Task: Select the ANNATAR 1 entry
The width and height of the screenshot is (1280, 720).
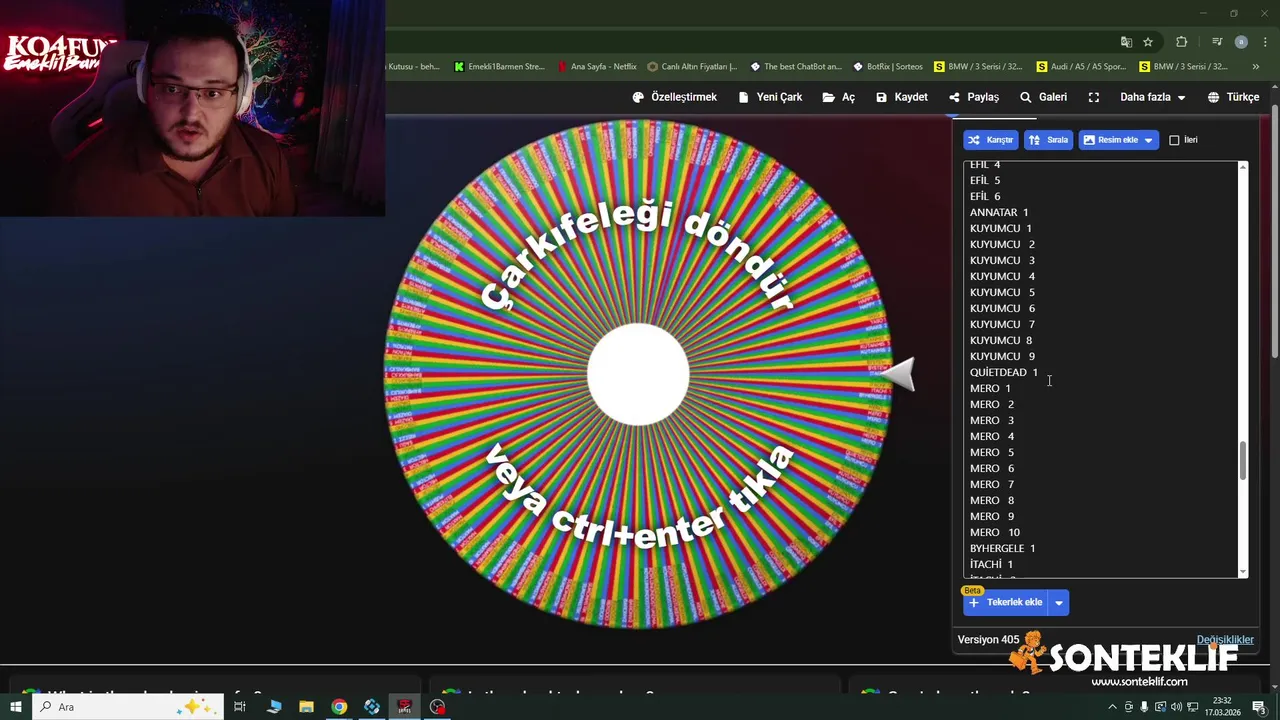Action: 999,212
